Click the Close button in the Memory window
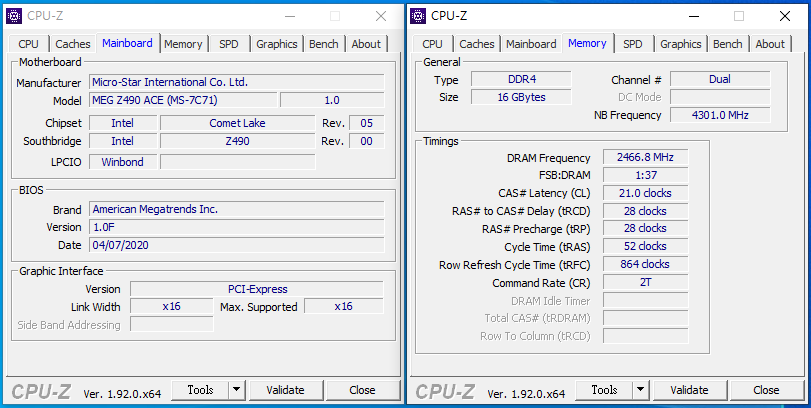 click(766, 390)
